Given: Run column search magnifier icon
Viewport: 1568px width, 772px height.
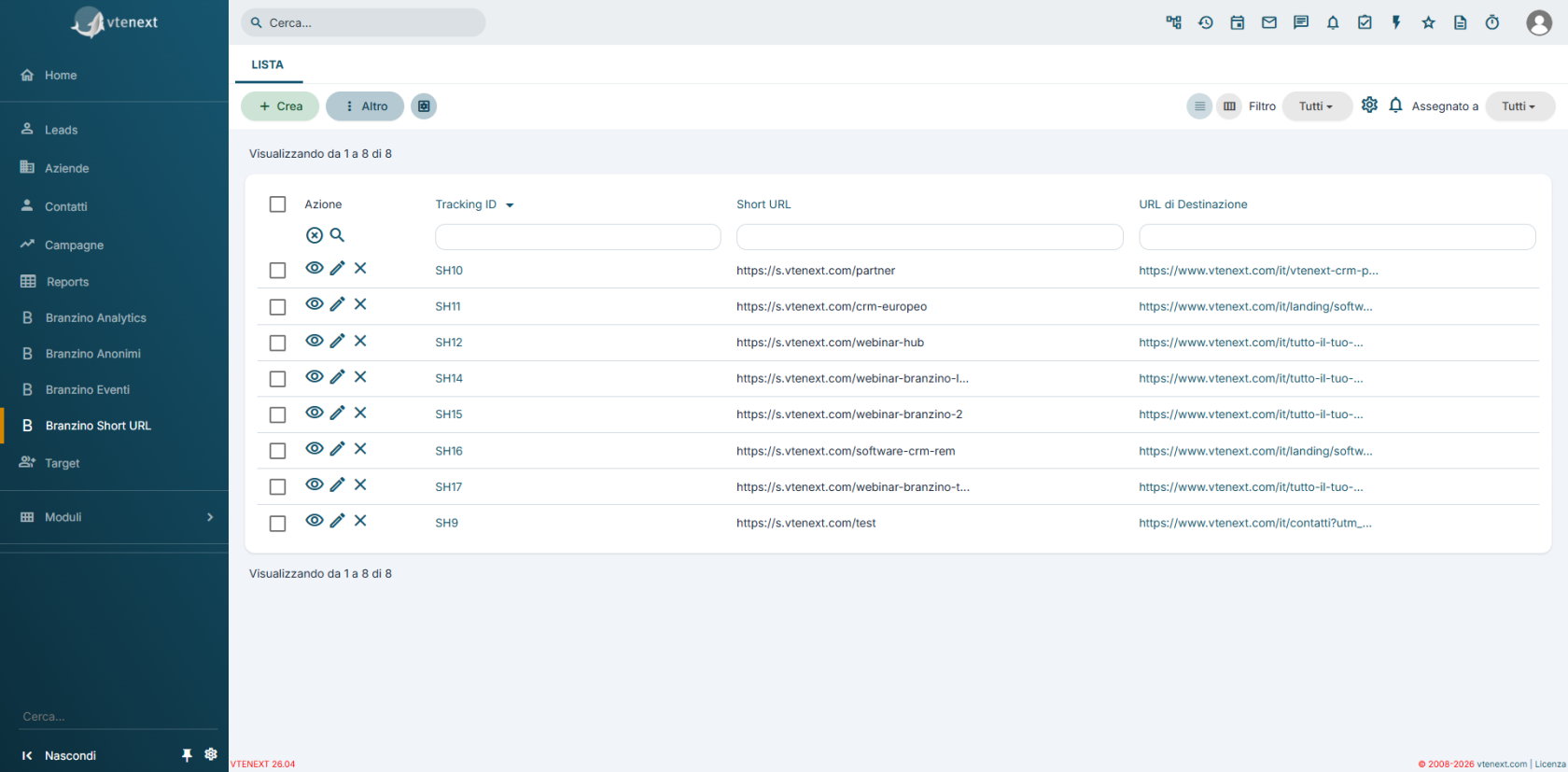Looking at the screenshot, I should coord(337,235).
